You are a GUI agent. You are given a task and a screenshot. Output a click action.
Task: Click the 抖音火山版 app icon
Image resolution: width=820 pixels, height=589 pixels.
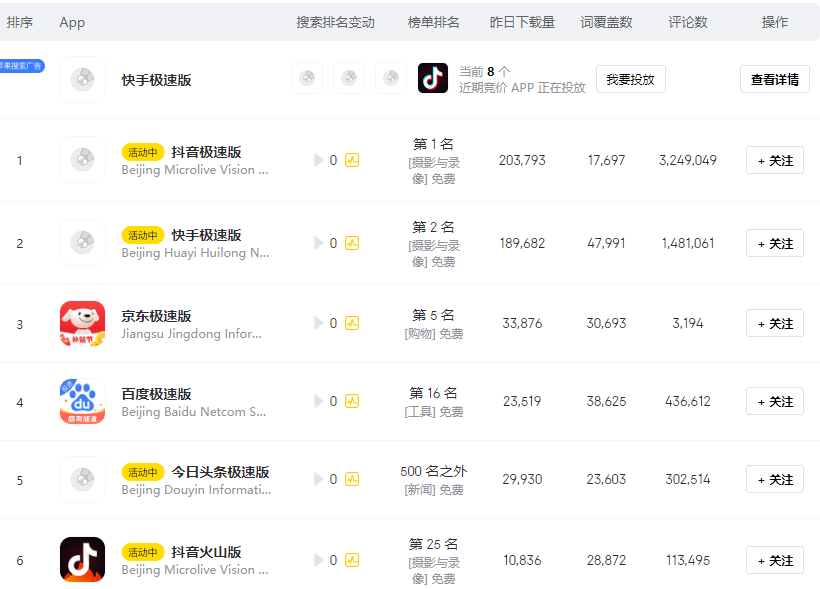coord(82,557)
